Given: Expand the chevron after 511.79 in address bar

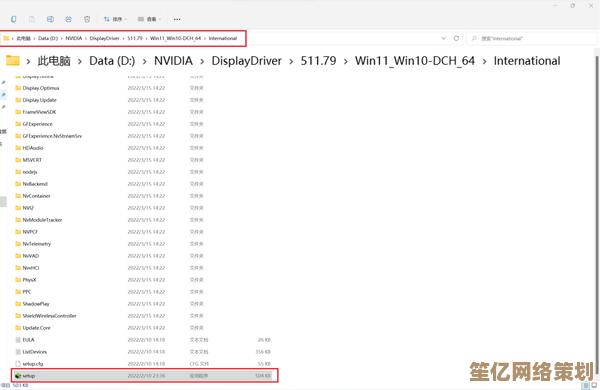Looking at the screenshot, I should click(x=146, y=38).
